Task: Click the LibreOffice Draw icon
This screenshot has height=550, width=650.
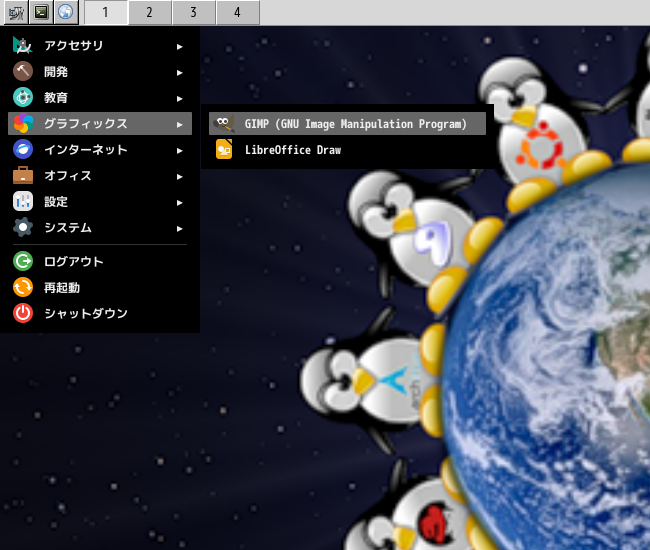Action: (224, 150)
